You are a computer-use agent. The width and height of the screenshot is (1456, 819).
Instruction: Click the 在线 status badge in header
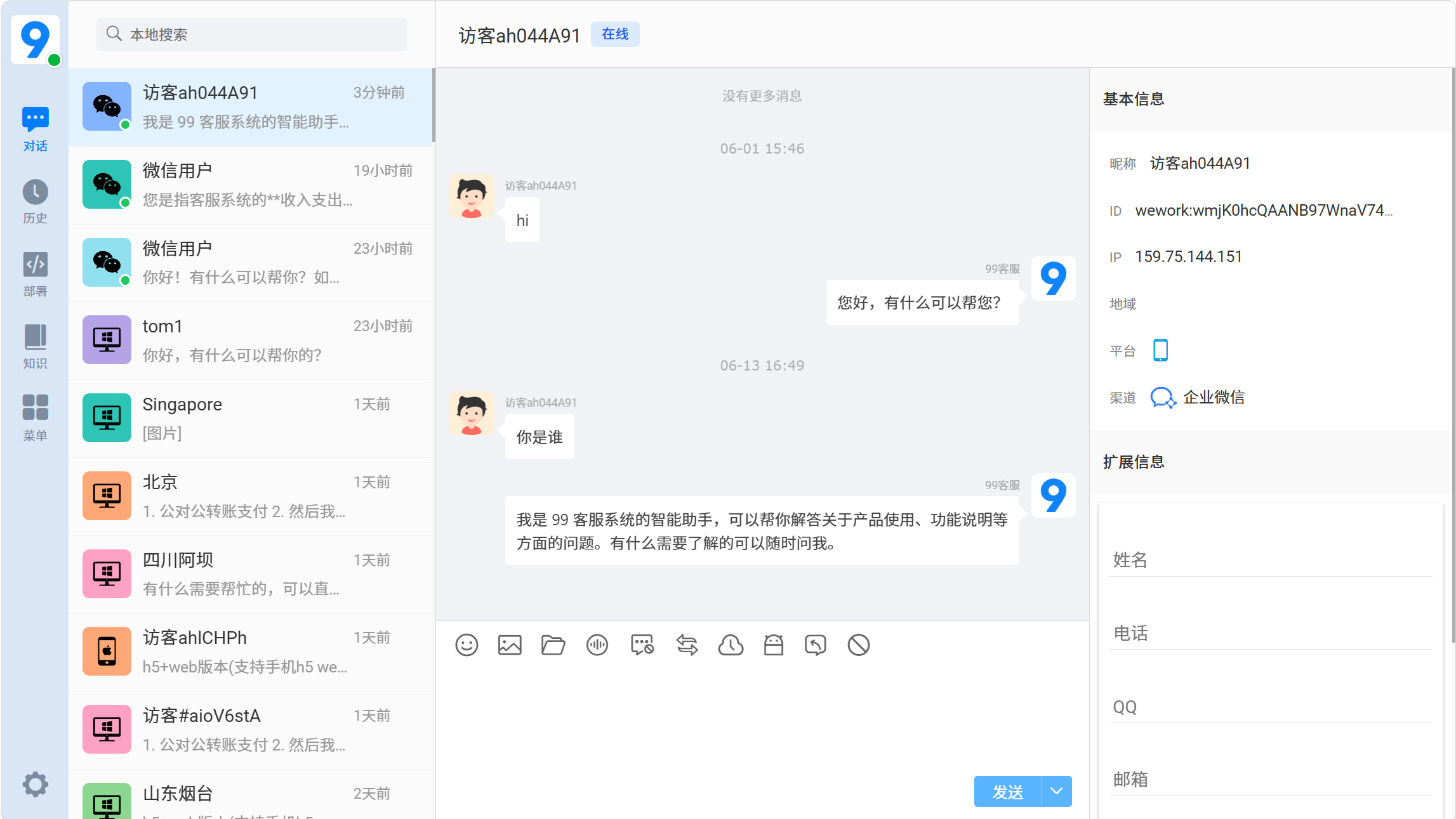pyautogui.click(x=615, y=34)
